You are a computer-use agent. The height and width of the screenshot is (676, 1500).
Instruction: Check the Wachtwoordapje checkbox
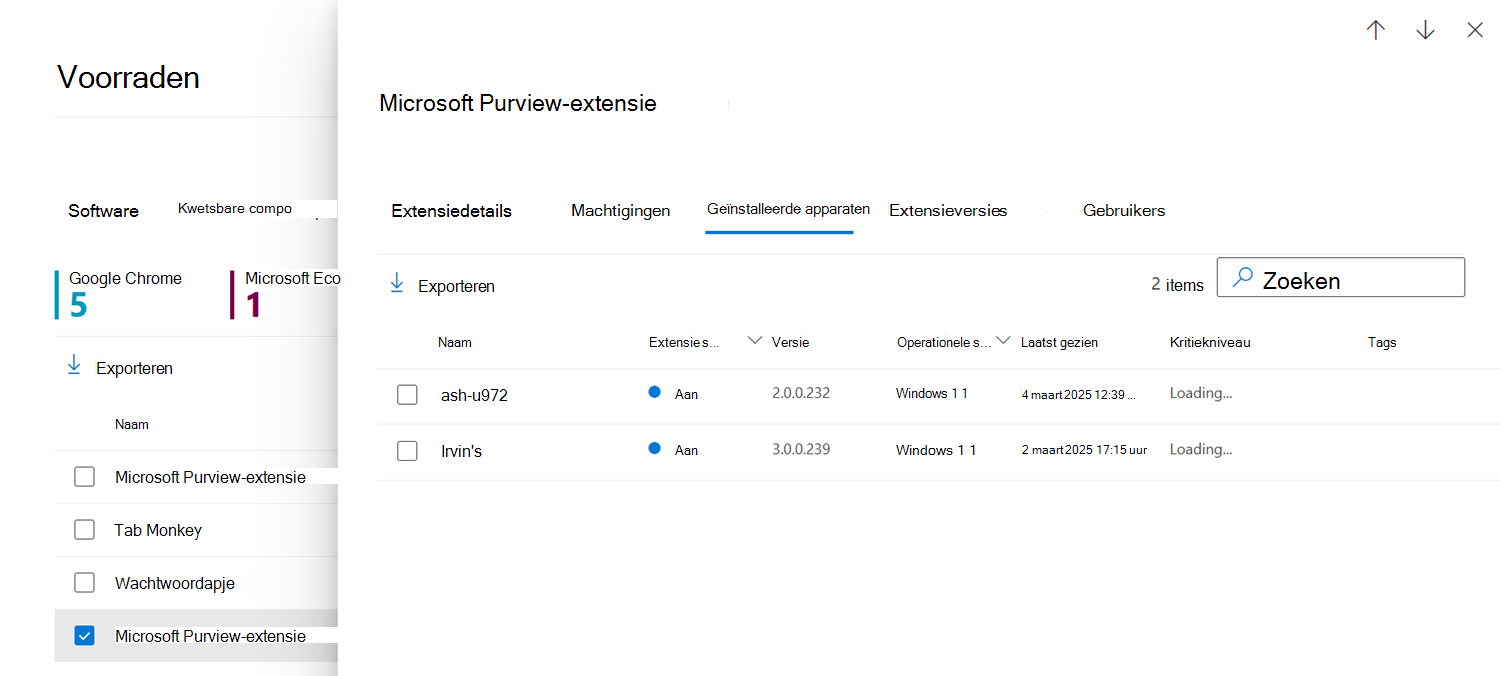pos(84,583)
